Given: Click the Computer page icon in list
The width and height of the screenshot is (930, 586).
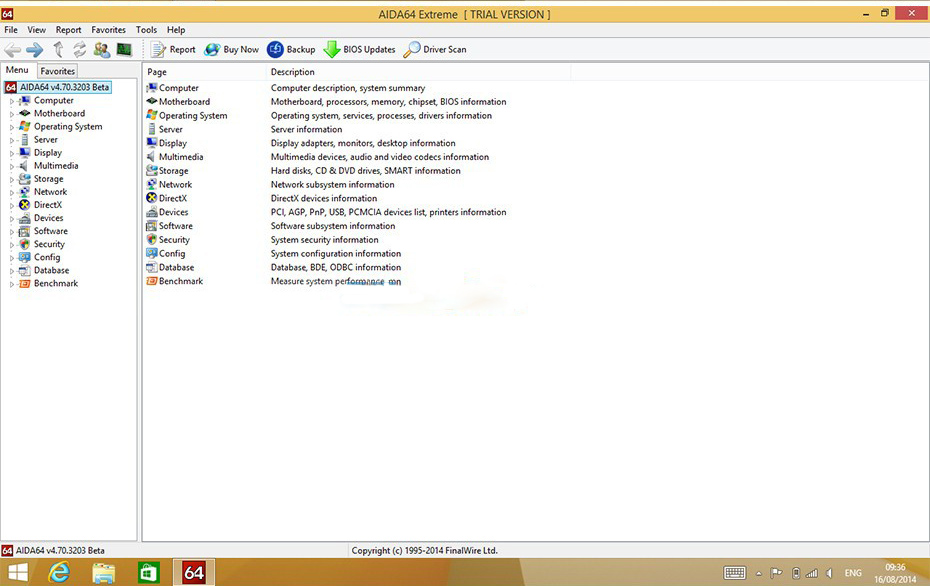Looking at the screenshot, I should click(x=152, y=88).
